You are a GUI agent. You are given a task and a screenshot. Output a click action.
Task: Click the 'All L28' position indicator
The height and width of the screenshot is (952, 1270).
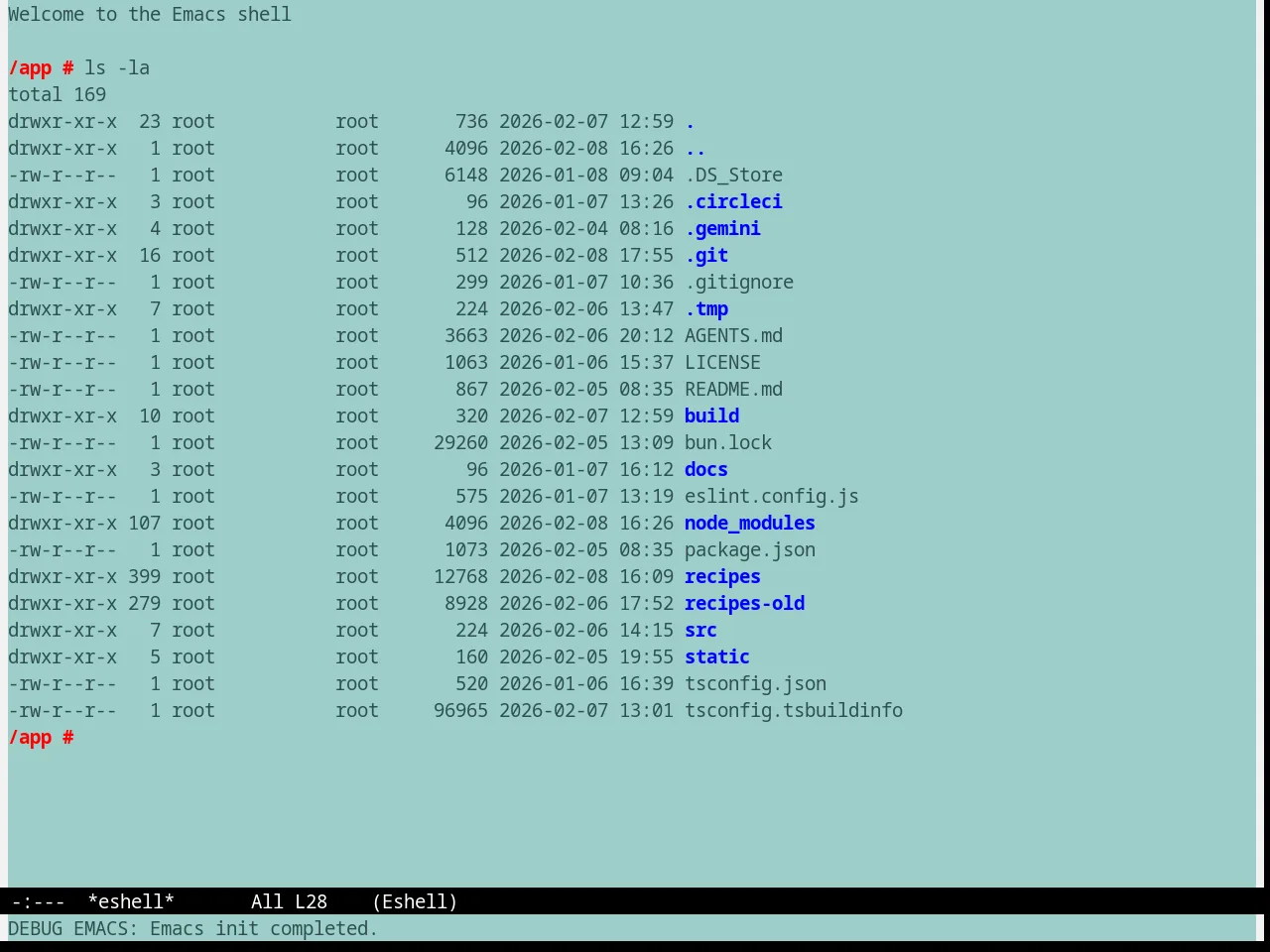point(289,901)
